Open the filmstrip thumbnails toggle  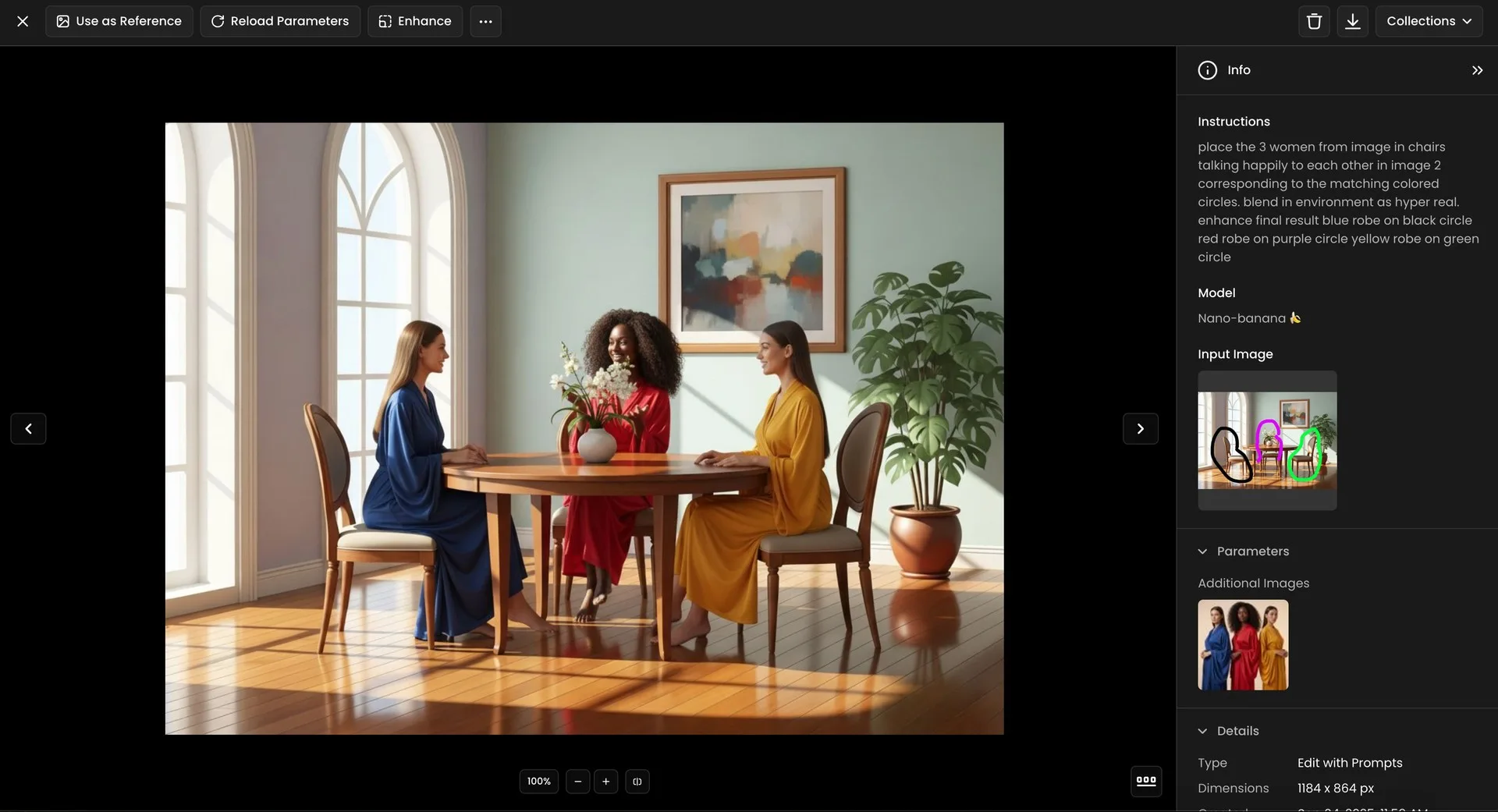click(x=1146, y=781)
